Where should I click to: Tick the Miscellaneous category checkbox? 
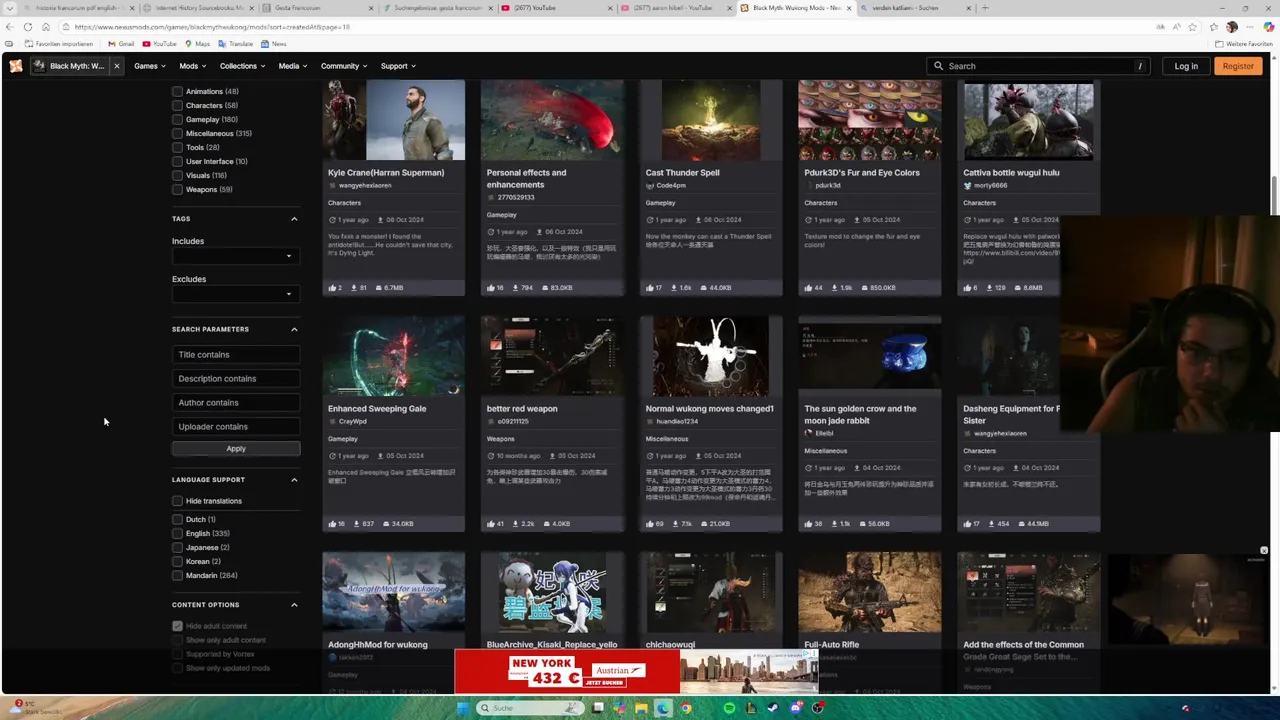click(x=177, y=133)
